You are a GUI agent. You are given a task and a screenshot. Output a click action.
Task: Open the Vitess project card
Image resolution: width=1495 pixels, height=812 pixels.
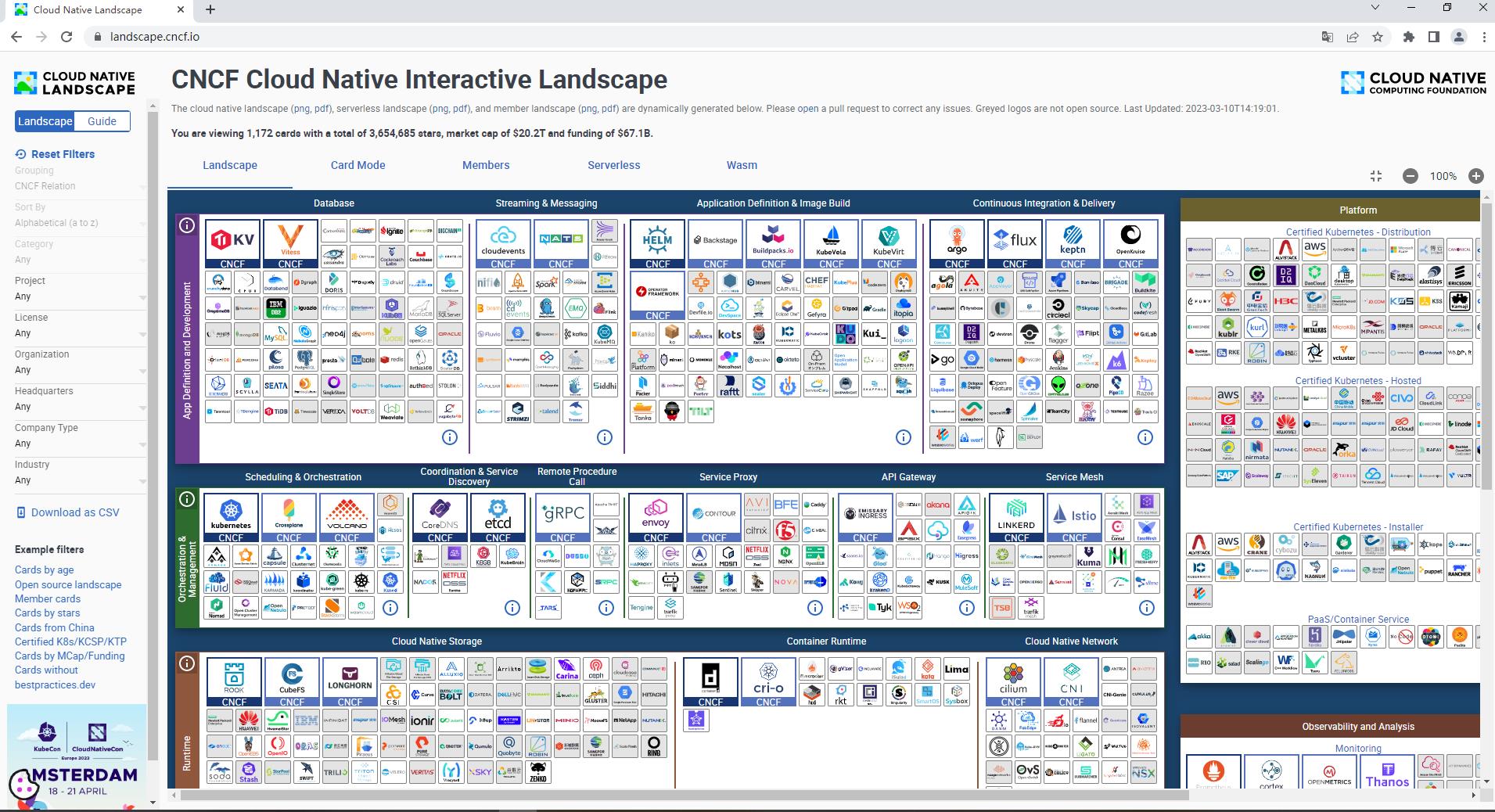290,244
